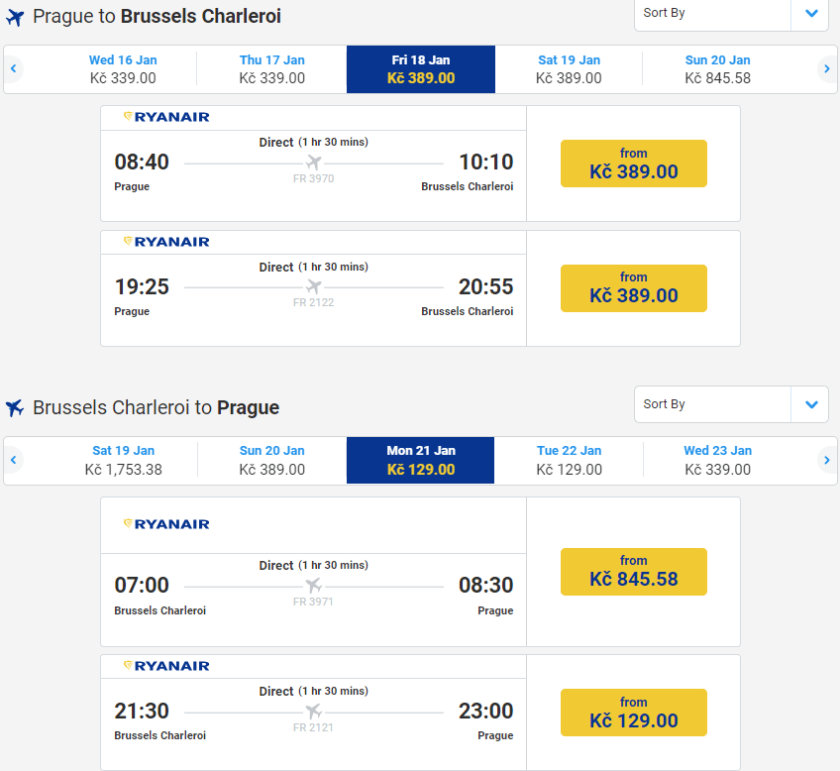Click the airplane icon beside Prague to Brussels Charleroi

click(x=14, y=17)
